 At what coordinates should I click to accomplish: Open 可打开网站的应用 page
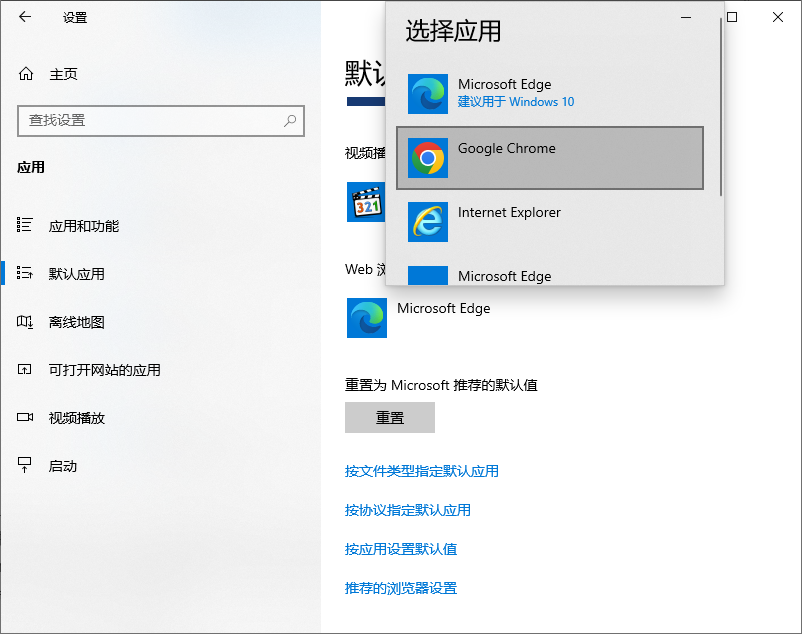[x=104, y=370]
